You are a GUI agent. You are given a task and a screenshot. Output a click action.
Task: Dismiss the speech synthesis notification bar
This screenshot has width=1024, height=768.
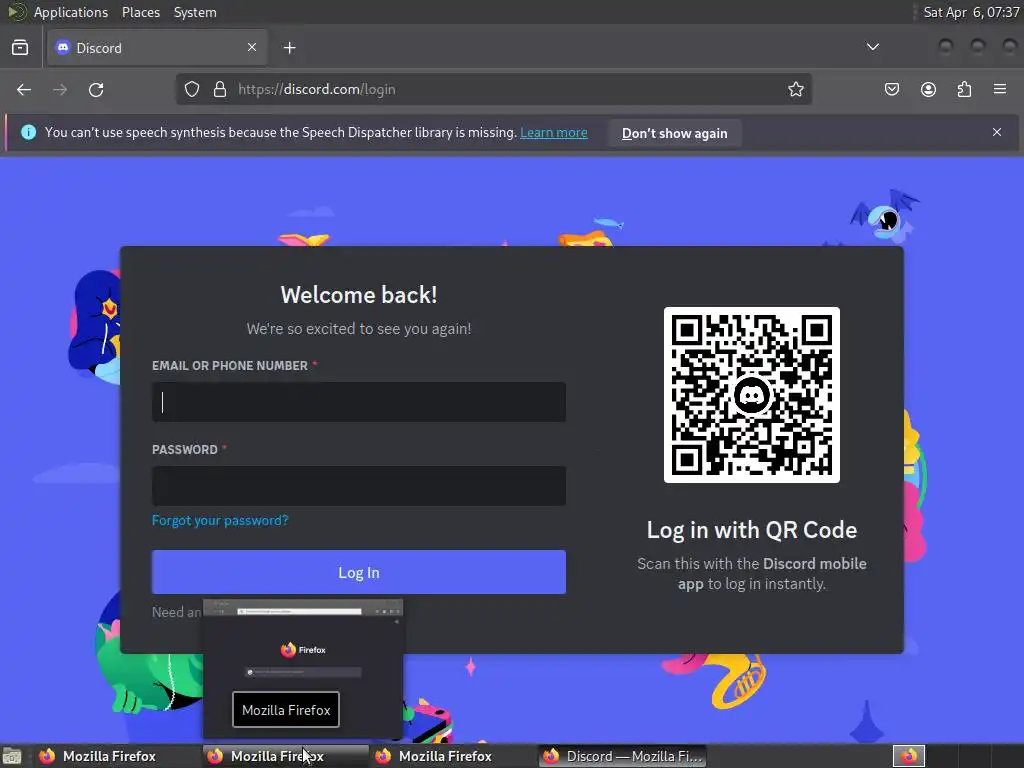[997, 132]
